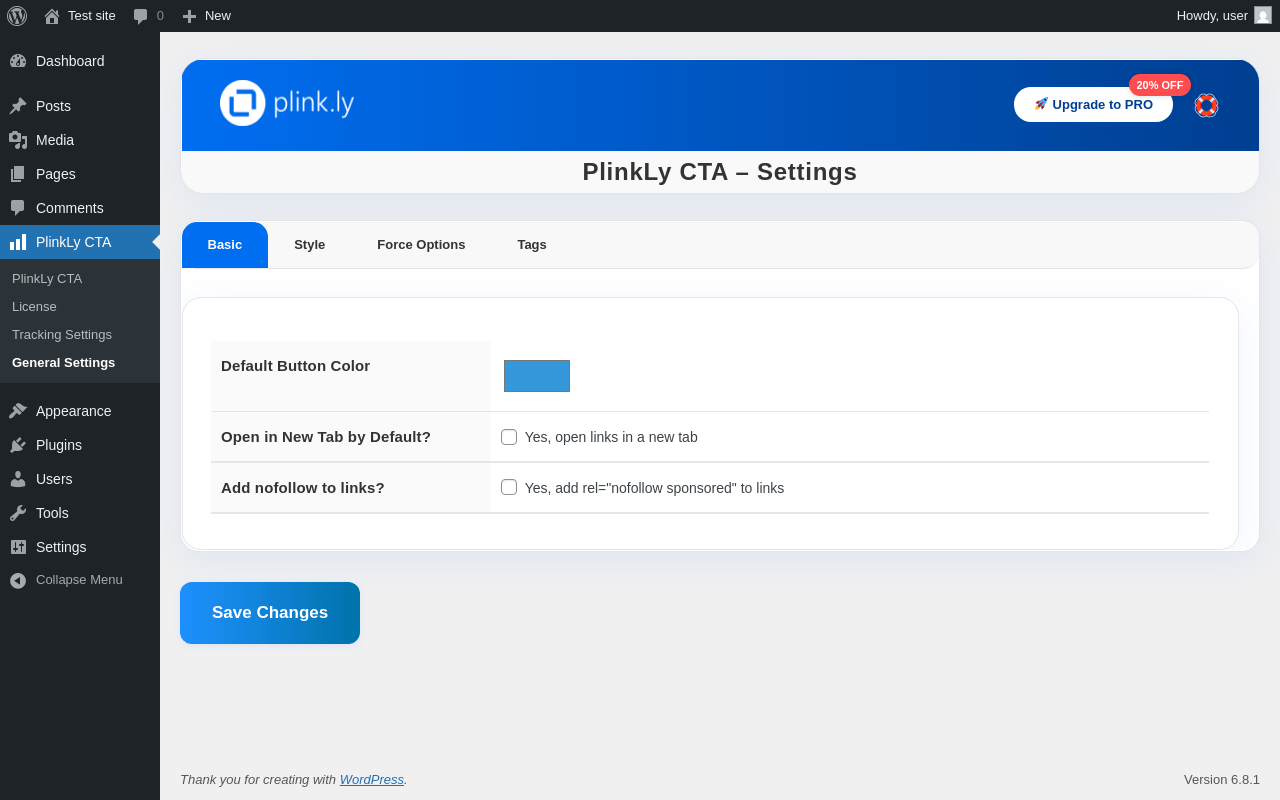Open Users in the sidebar
Viewport: 1280px width, 800px height.
point(54,479)
